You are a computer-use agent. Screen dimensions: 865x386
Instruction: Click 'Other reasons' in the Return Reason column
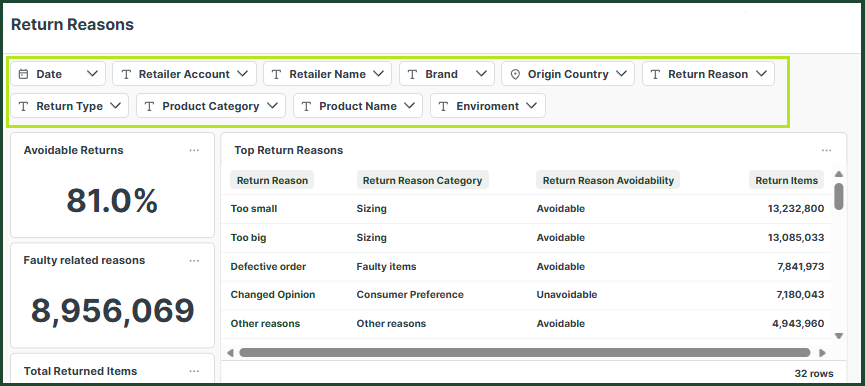[x=265, y=324]
